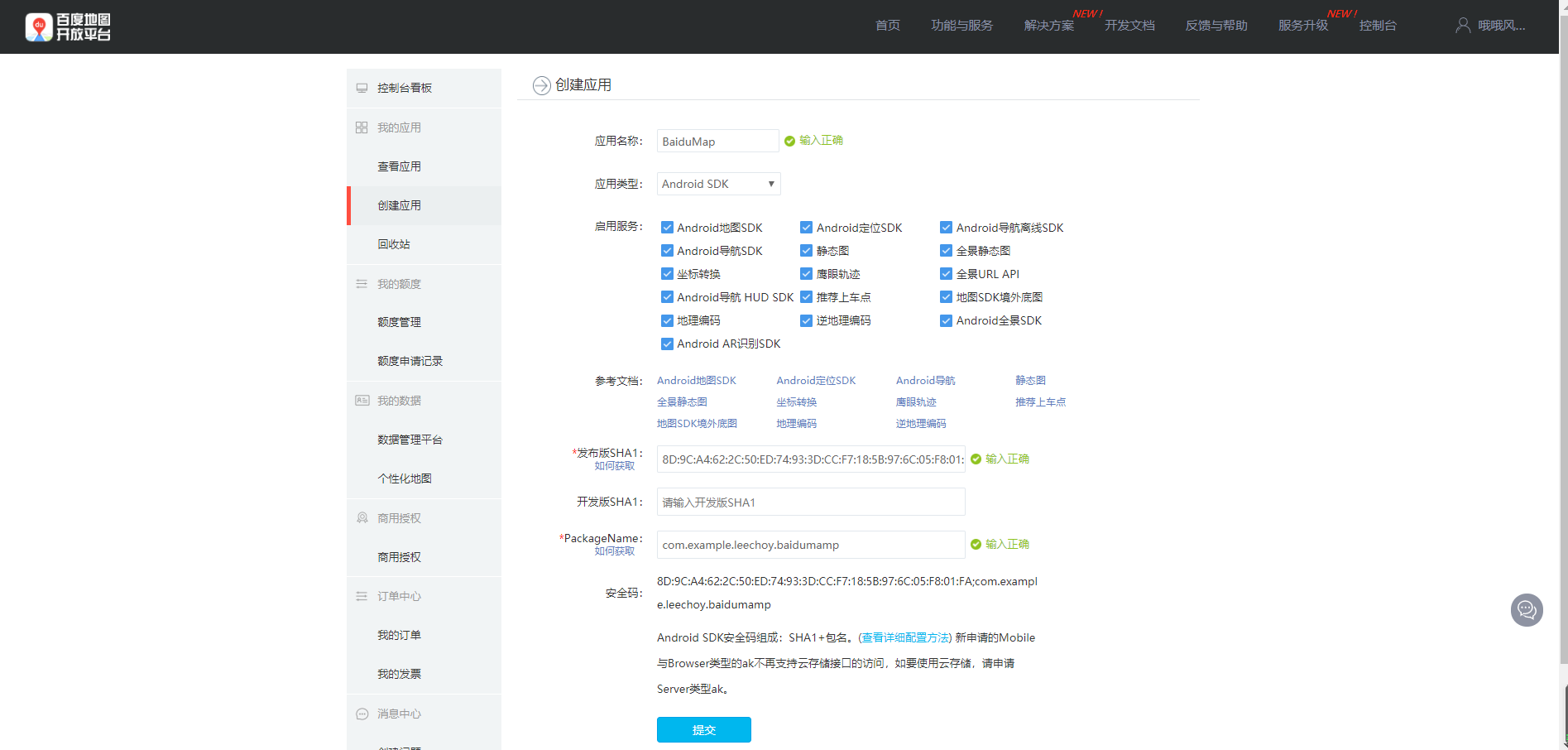This screenshot has width=1568, height=750.
Task: Open 反馈与帮助 navigation menu
Action: point(1216,26)
